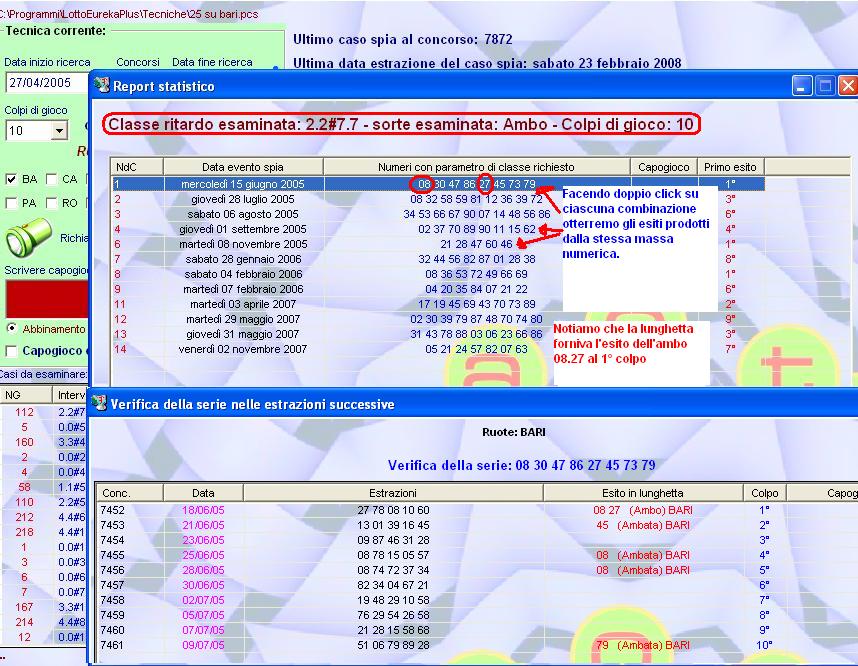Click the Capogioco header in Report statistico
Viewport: 858px width, 666px height.
[x=664, y=167]
